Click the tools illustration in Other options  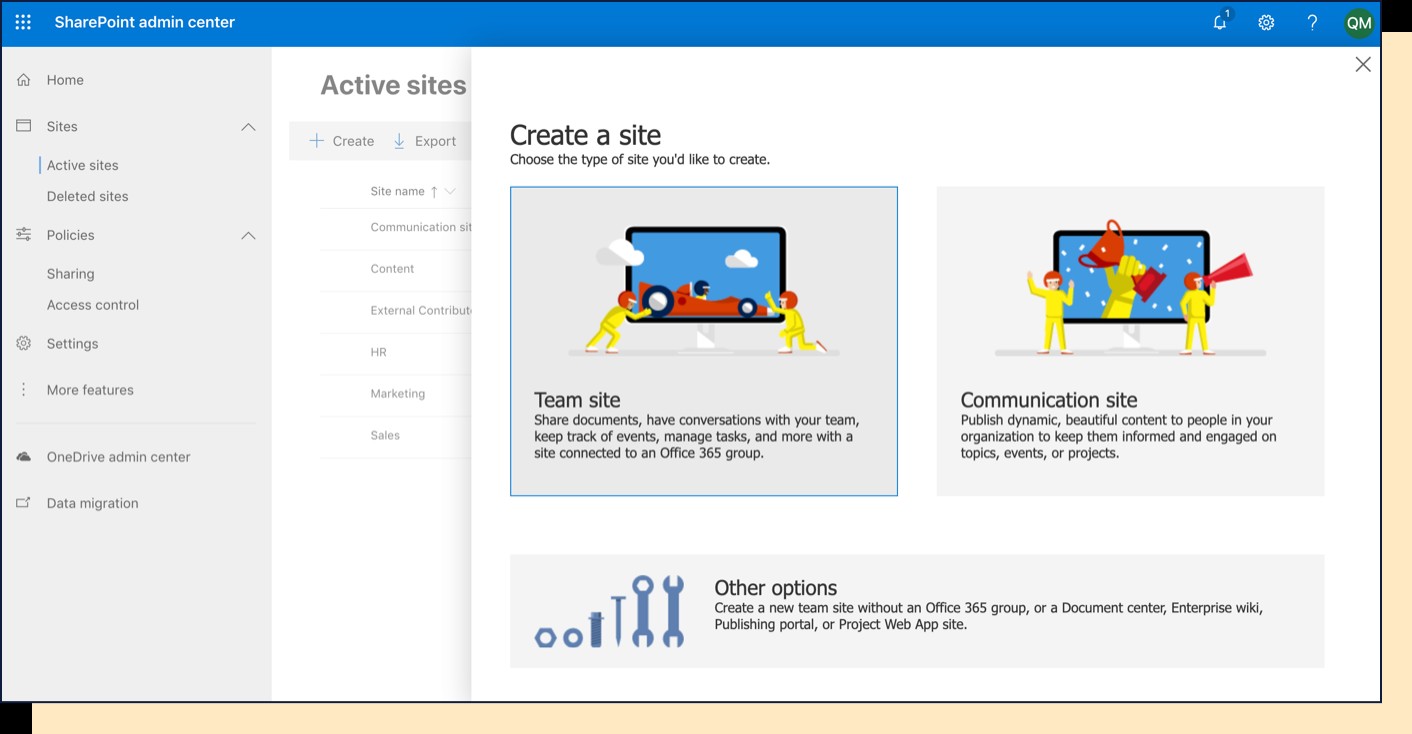point(610,611)
